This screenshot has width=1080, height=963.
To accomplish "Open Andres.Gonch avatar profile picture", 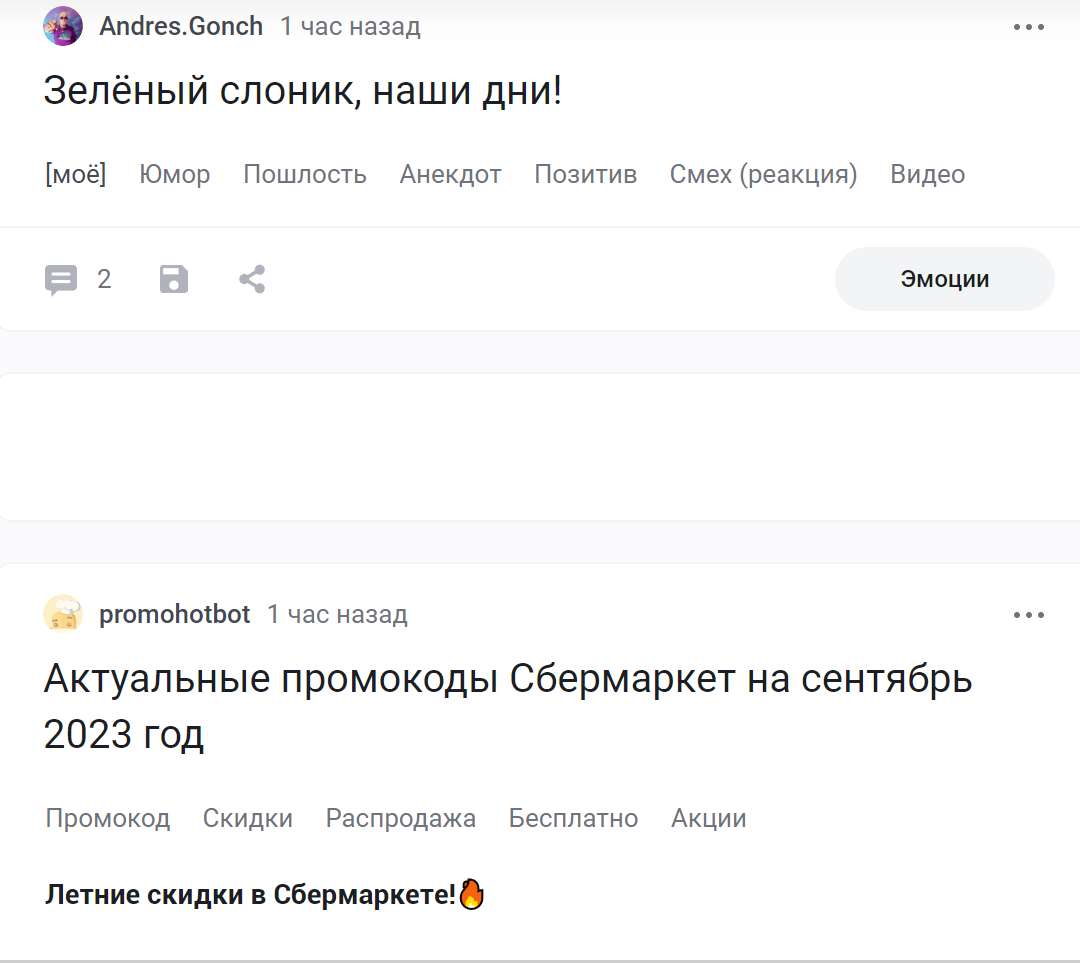I will (x=63, y=26).
